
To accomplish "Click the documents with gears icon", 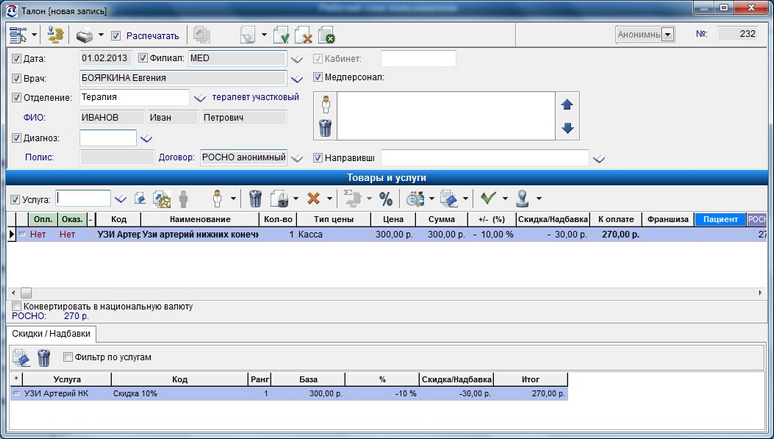I will pos(162,199).
